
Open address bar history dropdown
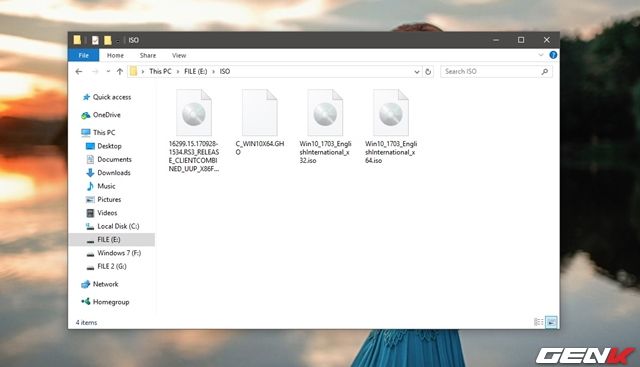[416, 72]
